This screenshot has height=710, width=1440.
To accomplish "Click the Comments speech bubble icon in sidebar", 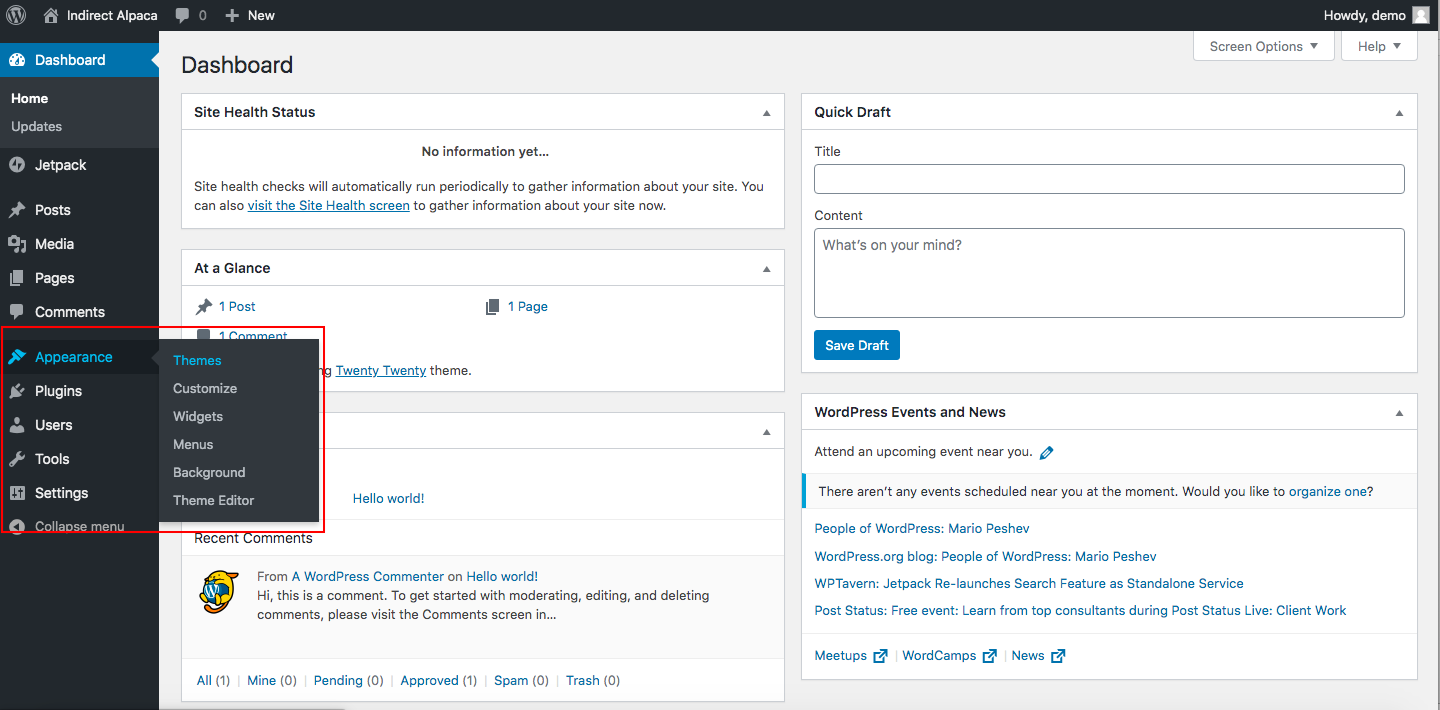I will click(17, 312).
